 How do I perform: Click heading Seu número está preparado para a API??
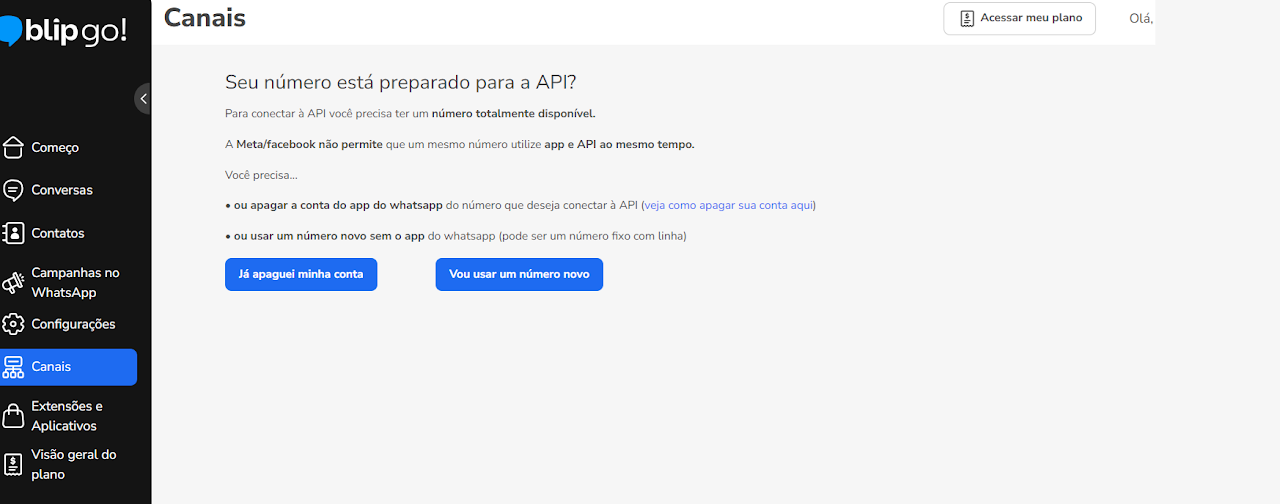[x=401, y=82]
